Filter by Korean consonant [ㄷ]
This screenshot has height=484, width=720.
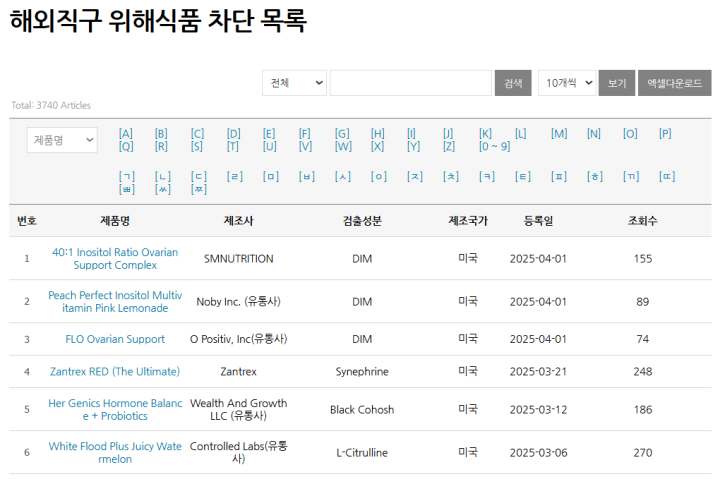(199, 176)
